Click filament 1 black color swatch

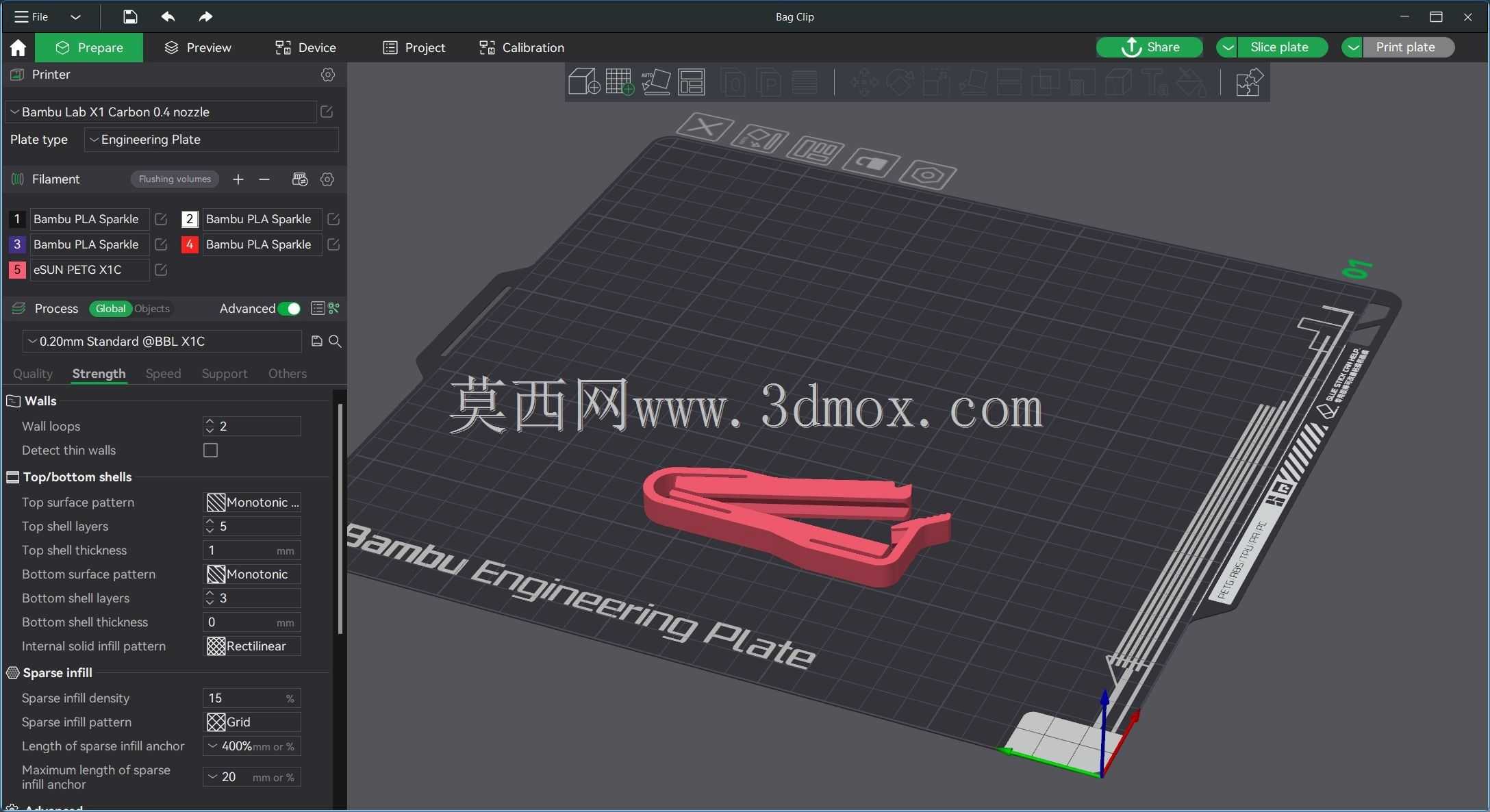[x=17, y=219]
